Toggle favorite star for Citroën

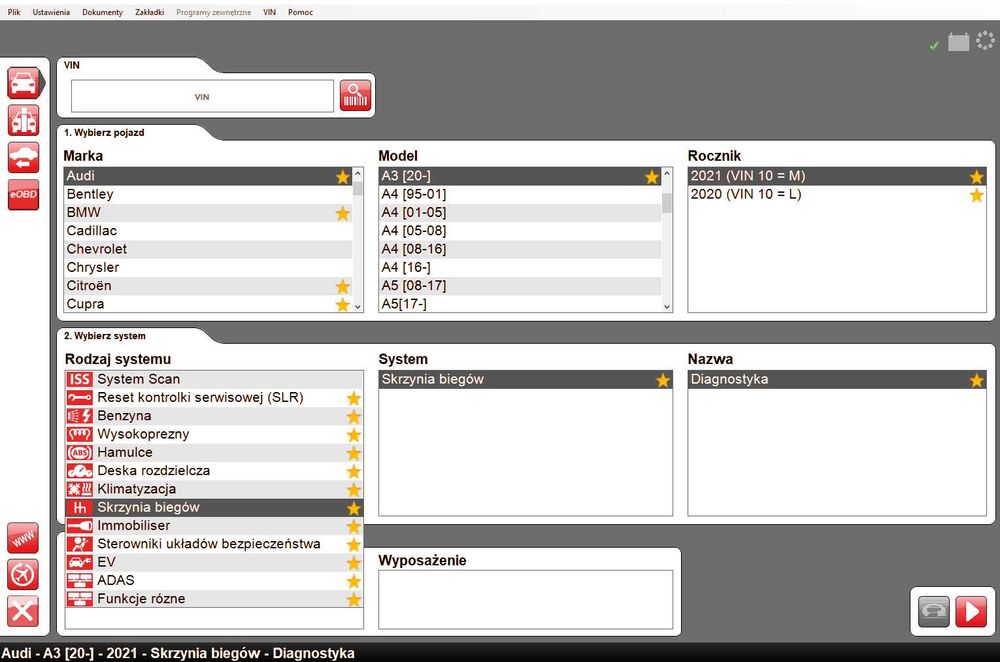343,286
